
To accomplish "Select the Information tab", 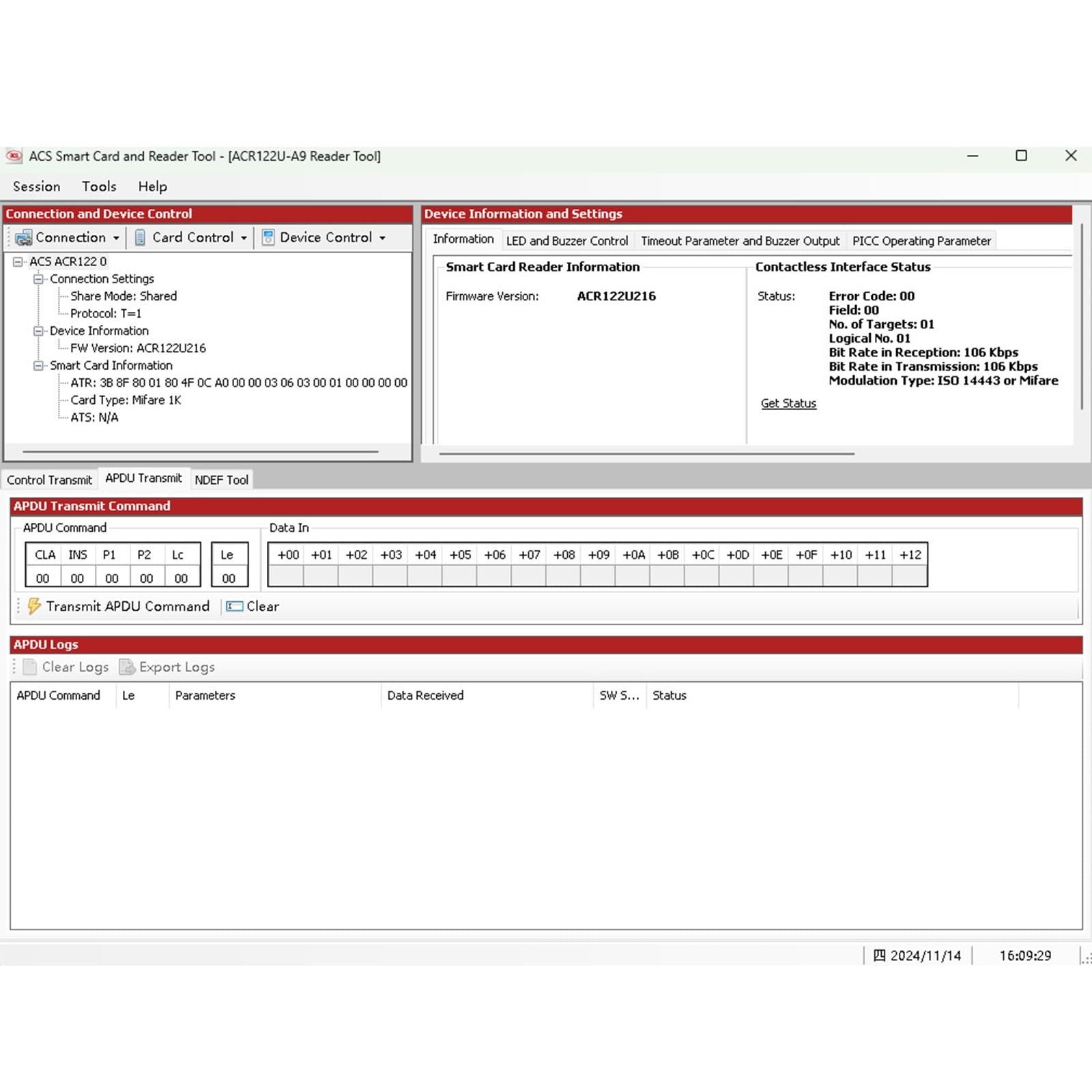I will [463, 239].
